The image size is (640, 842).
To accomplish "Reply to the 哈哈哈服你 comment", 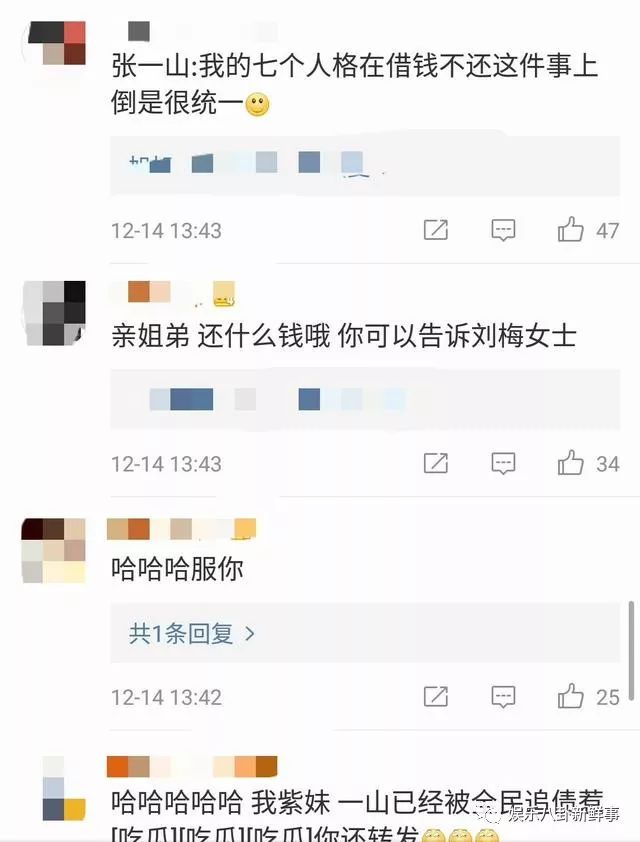I will click(x=503, y=696).
